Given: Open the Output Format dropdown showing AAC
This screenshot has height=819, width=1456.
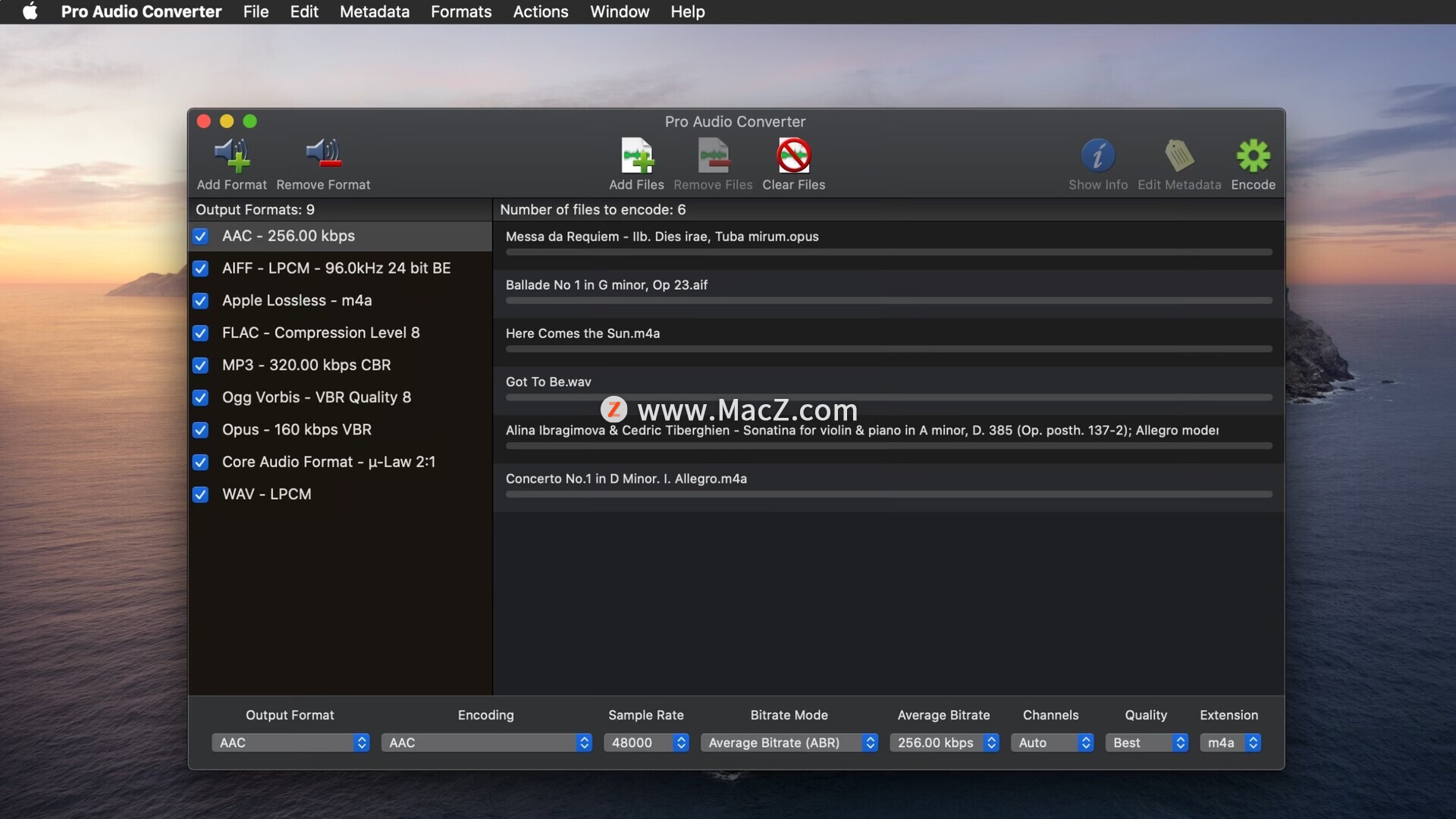Looking at the screenshot, I should (x=290, y=742).
